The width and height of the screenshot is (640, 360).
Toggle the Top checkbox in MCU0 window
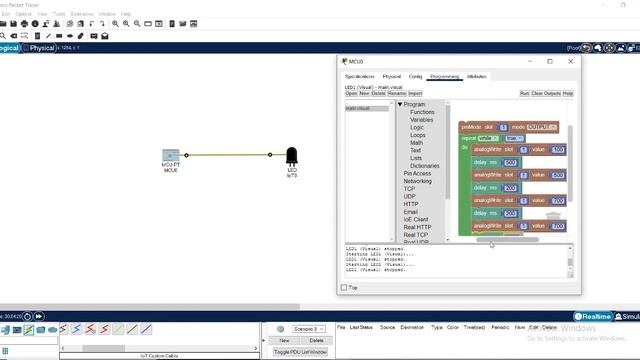(344, 288)
